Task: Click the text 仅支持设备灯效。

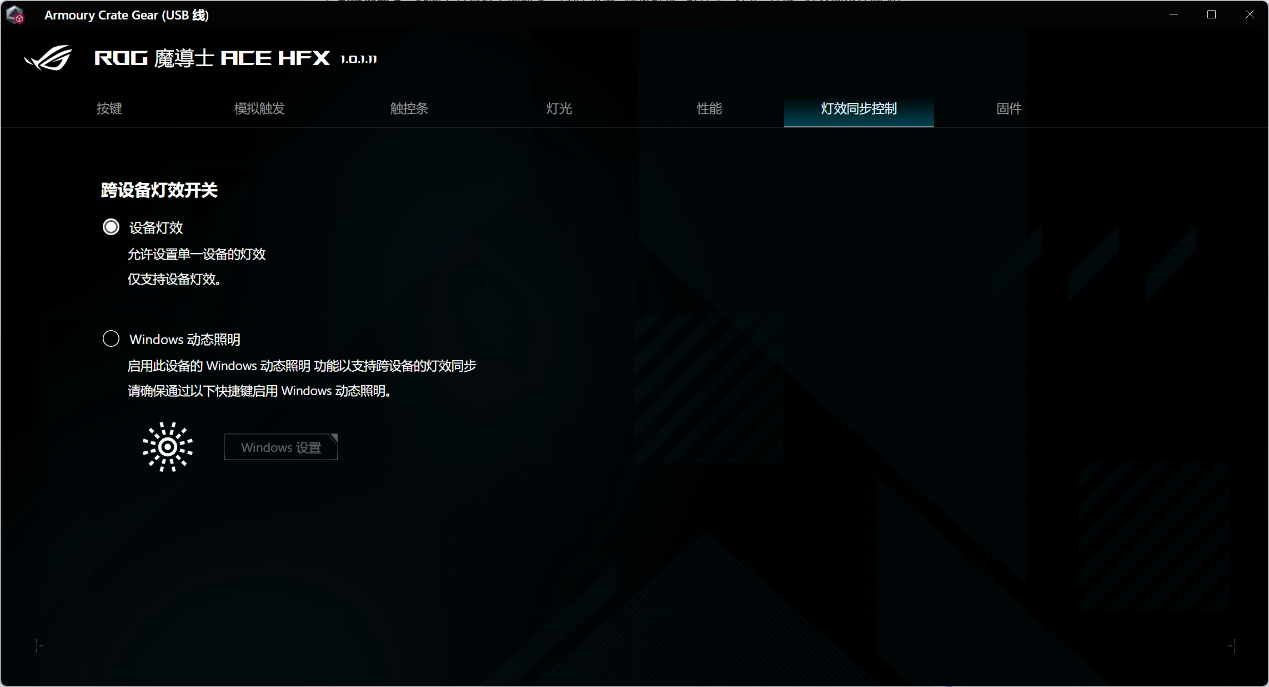Action: (174, 279)
